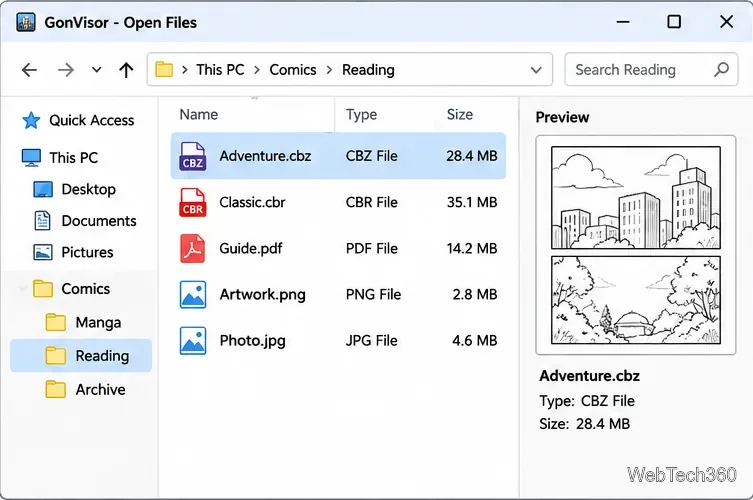Click the image icon beside Photo.jpg

click(193, 341)
